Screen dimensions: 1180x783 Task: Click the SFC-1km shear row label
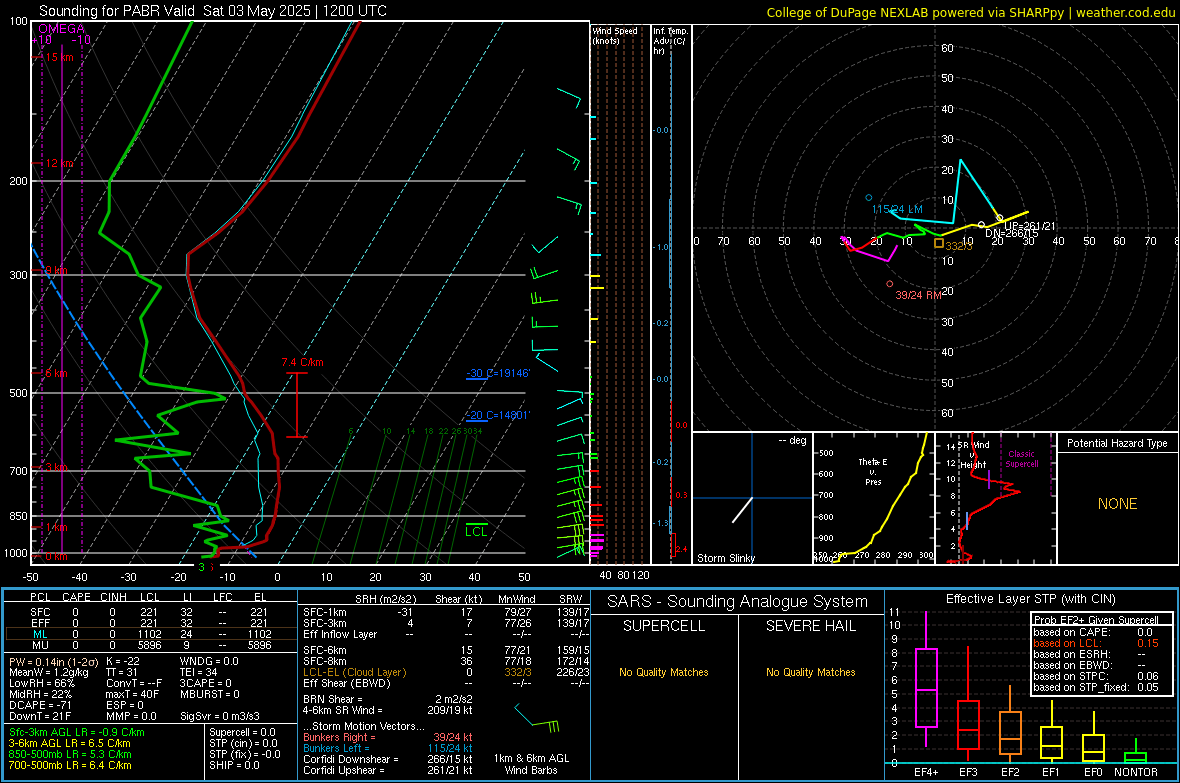click(x=324, y=612)
